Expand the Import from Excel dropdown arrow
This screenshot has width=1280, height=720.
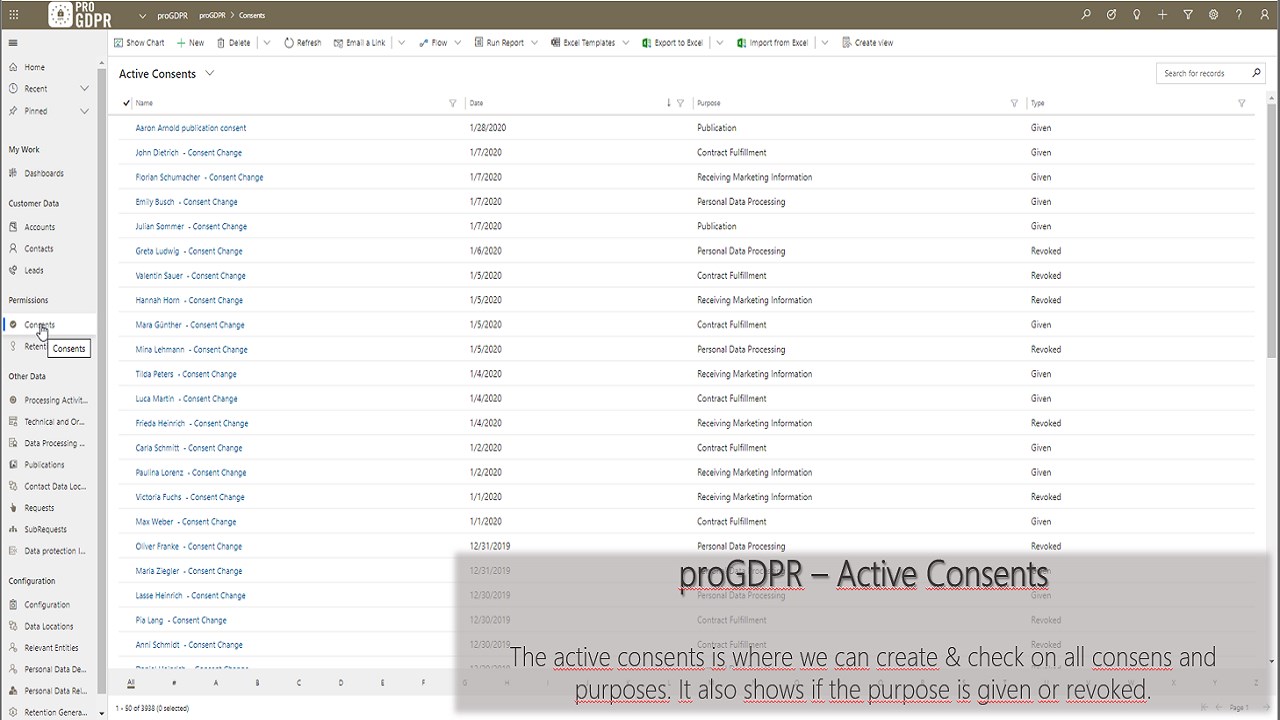[x=825, y=43]
